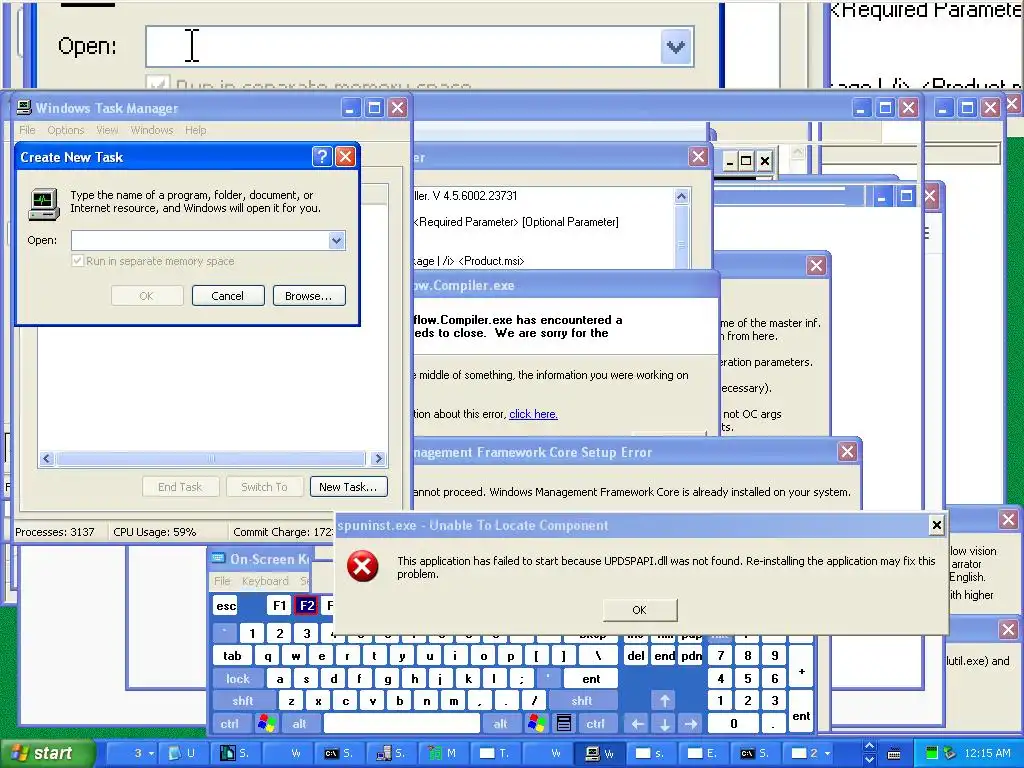
Task: Click the keyboard icon on the language bar
Action: [894, 754]
